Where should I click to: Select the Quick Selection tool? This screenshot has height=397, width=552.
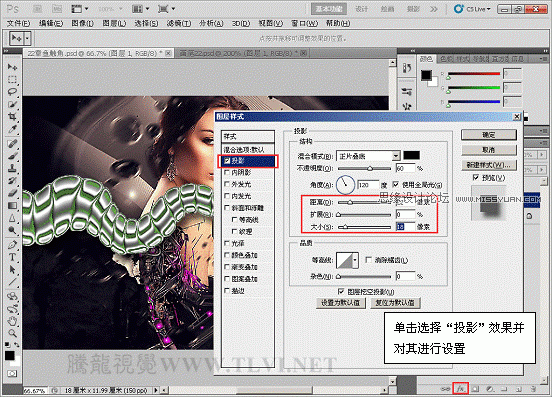pyautogui.click(x=12, y=104)
